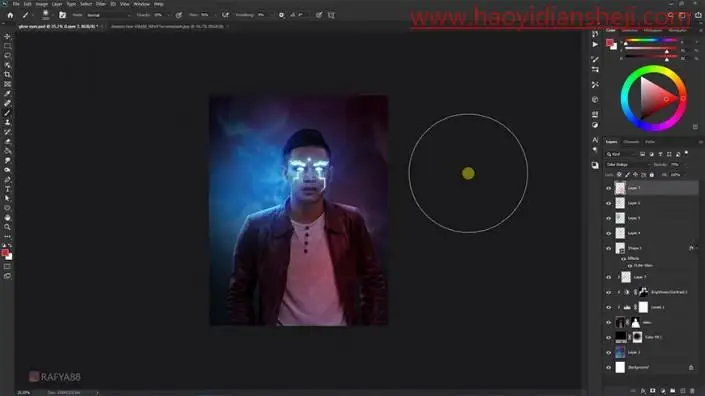
Task: Hide the Levels 1 adjustment layer
Action: click(x=609, y=307)
